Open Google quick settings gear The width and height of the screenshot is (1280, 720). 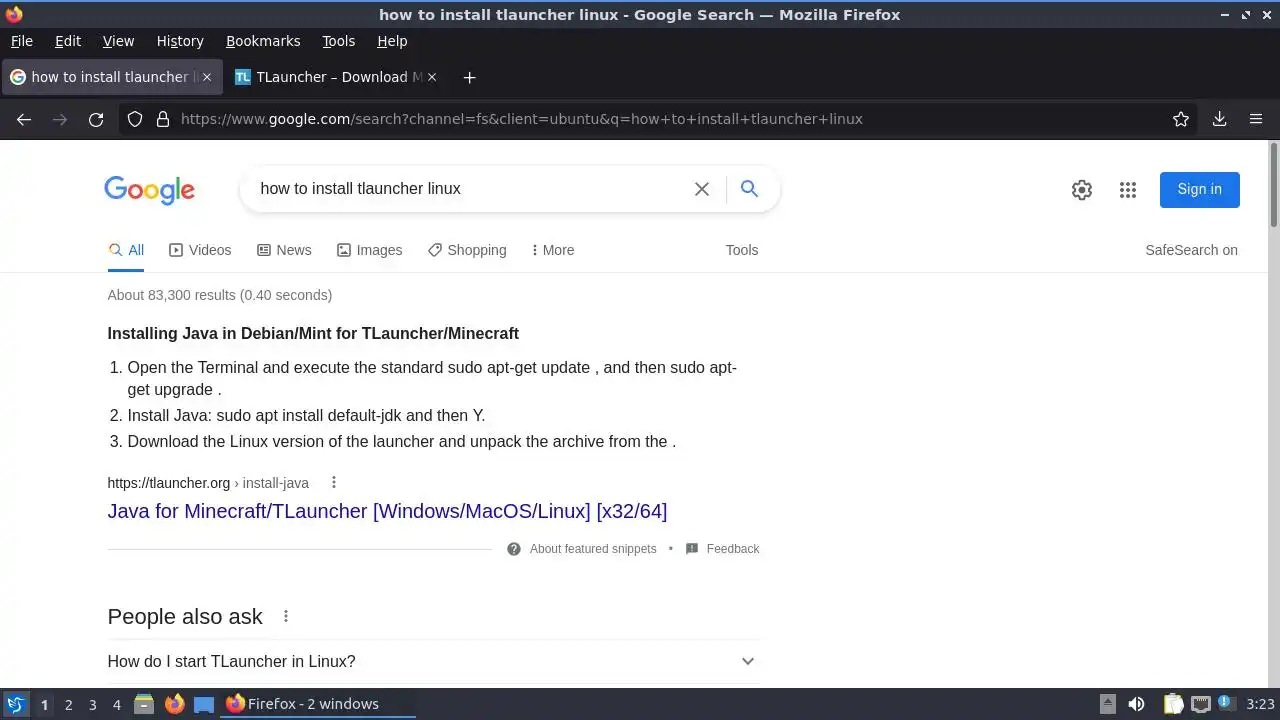click(1082, 190)
